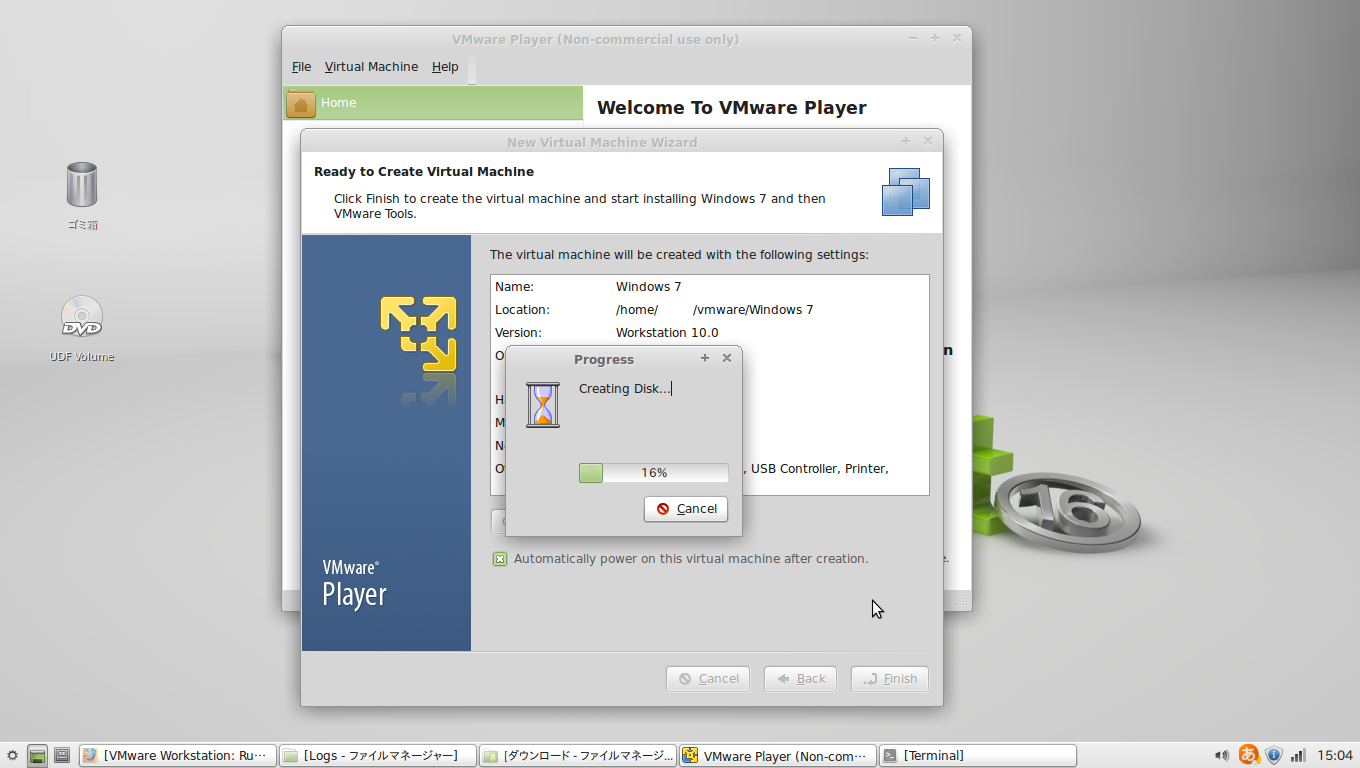Open the File menu in VMware Player
Screen dimensions: 1360x768
click(x=302, y=67)
